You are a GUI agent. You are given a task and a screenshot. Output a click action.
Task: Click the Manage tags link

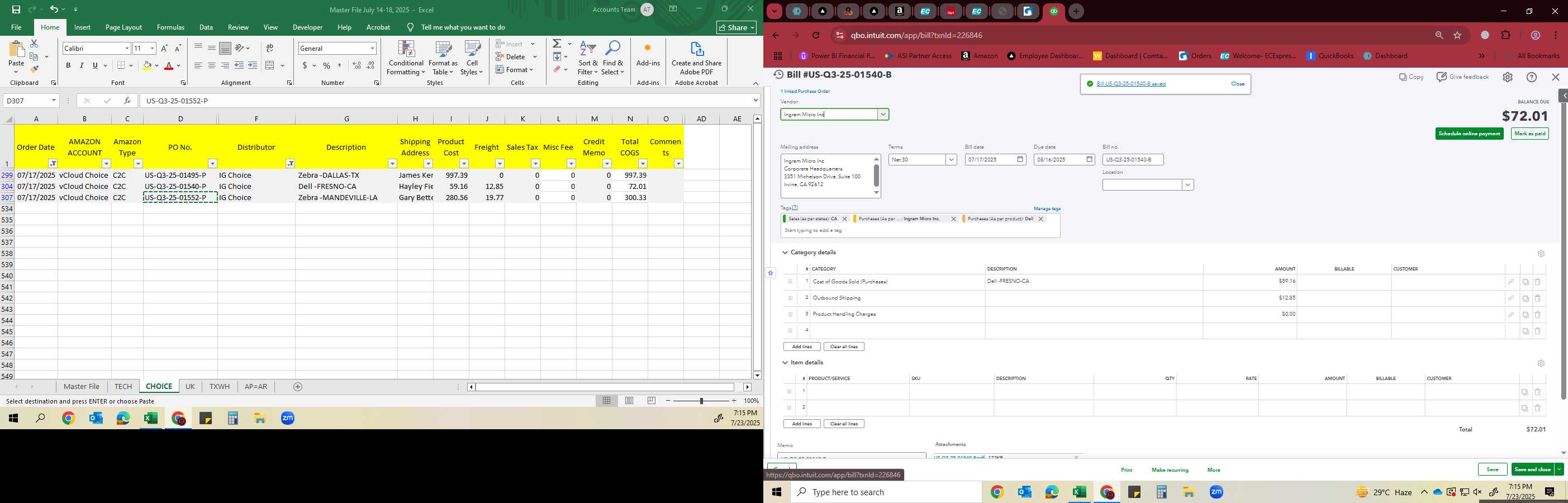[1047, 208]
